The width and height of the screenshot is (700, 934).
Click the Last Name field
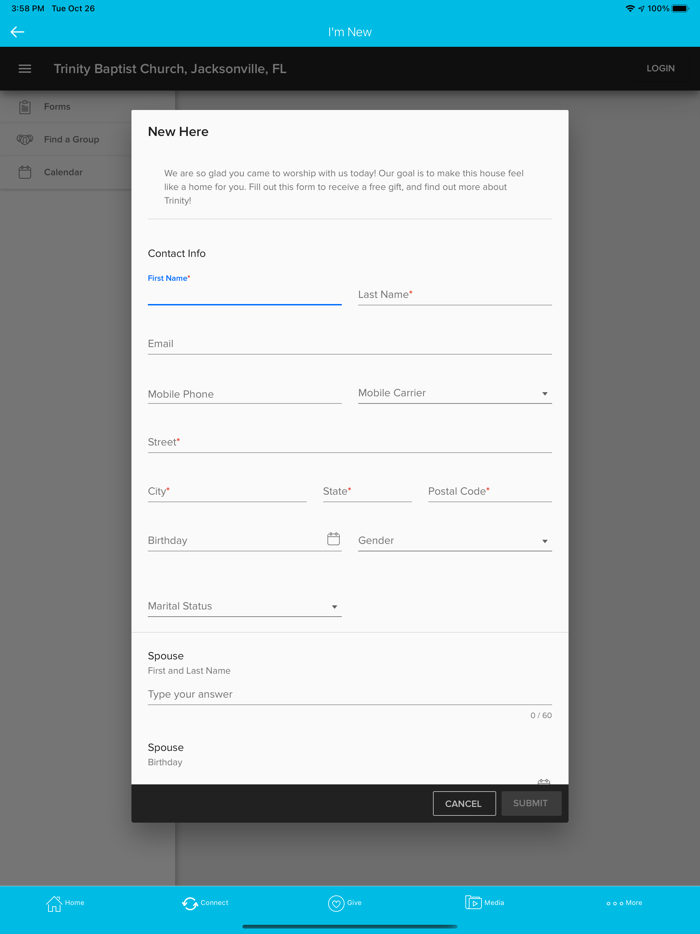[455, 294]
